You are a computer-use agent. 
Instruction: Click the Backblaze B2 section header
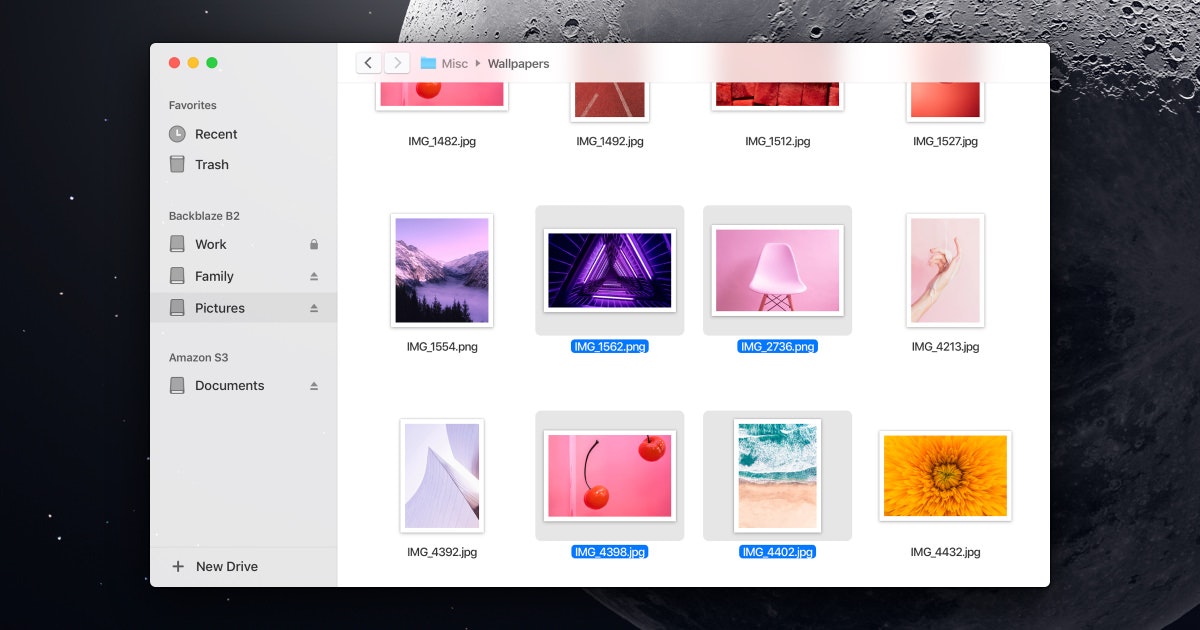click(204, 216)
